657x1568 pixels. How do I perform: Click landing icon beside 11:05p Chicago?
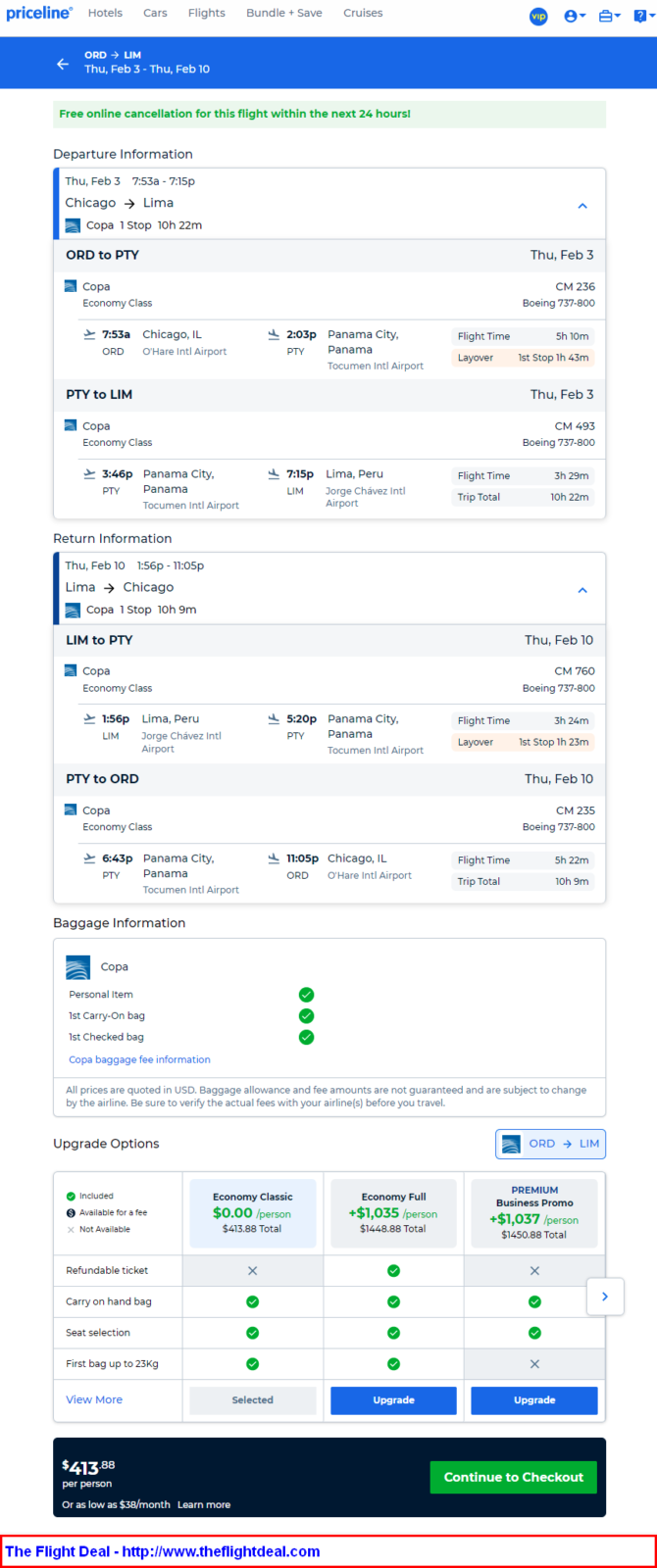274,857
